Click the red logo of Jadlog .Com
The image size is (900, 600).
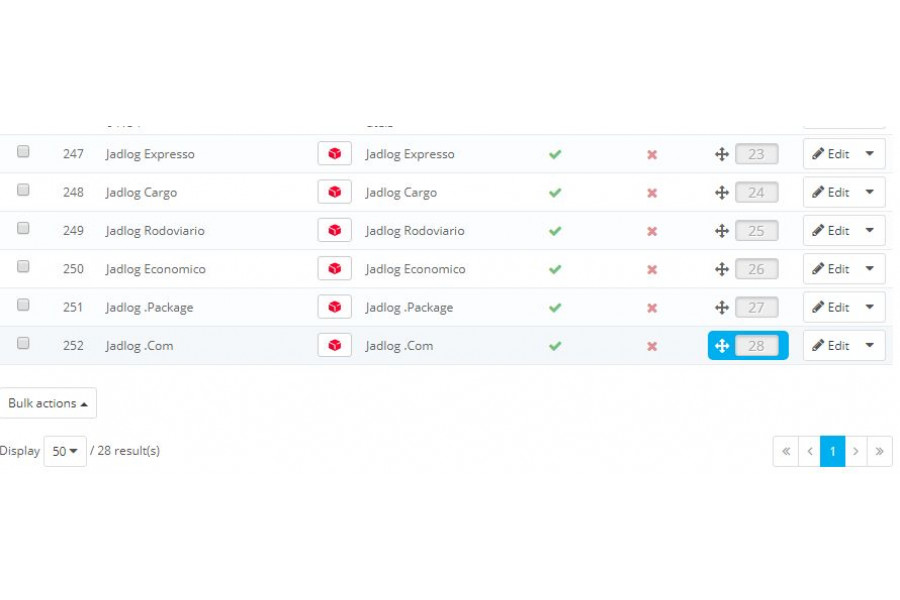pyautogui.click(x=335, y=346)
